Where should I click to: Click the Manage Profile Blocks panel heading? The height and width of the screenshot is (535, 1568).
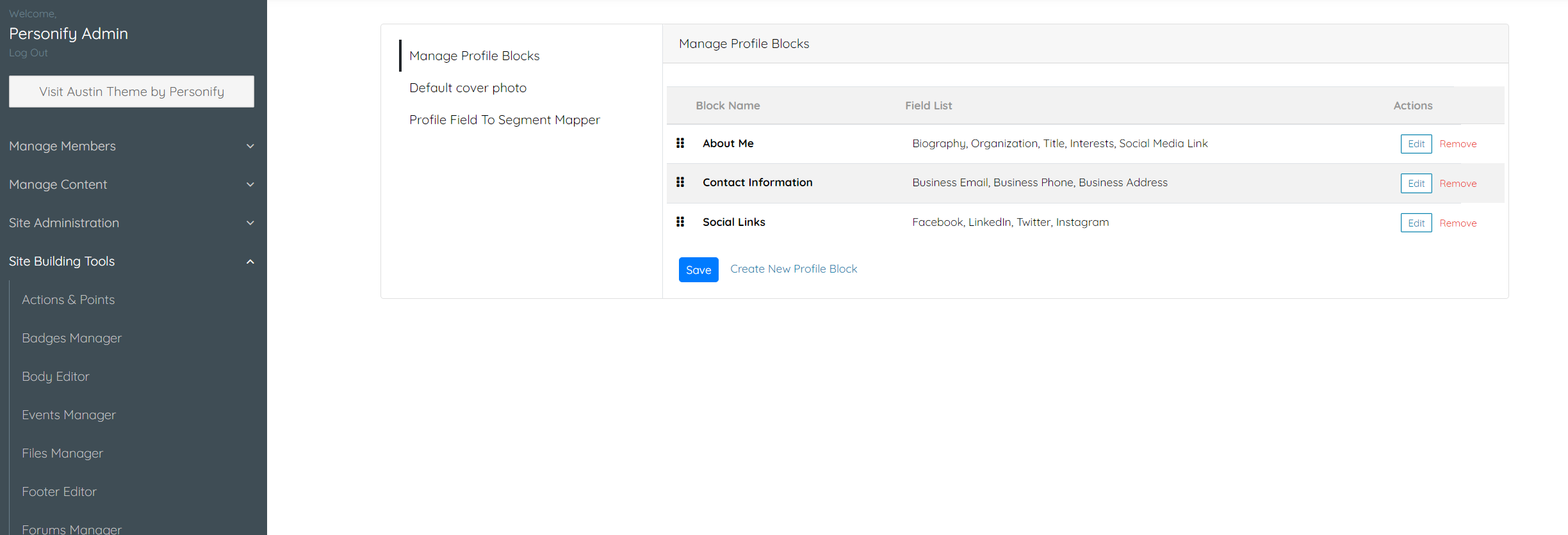744,44
